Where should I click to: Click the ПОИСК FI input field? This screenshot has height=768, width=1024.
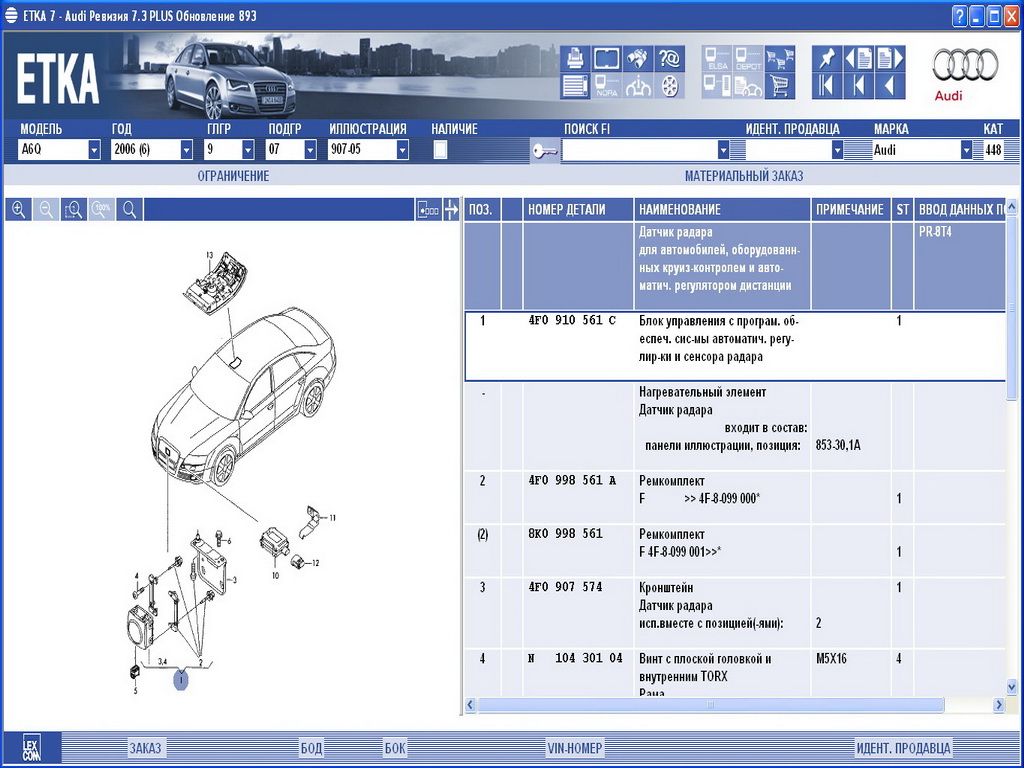[x=639, y=150]
